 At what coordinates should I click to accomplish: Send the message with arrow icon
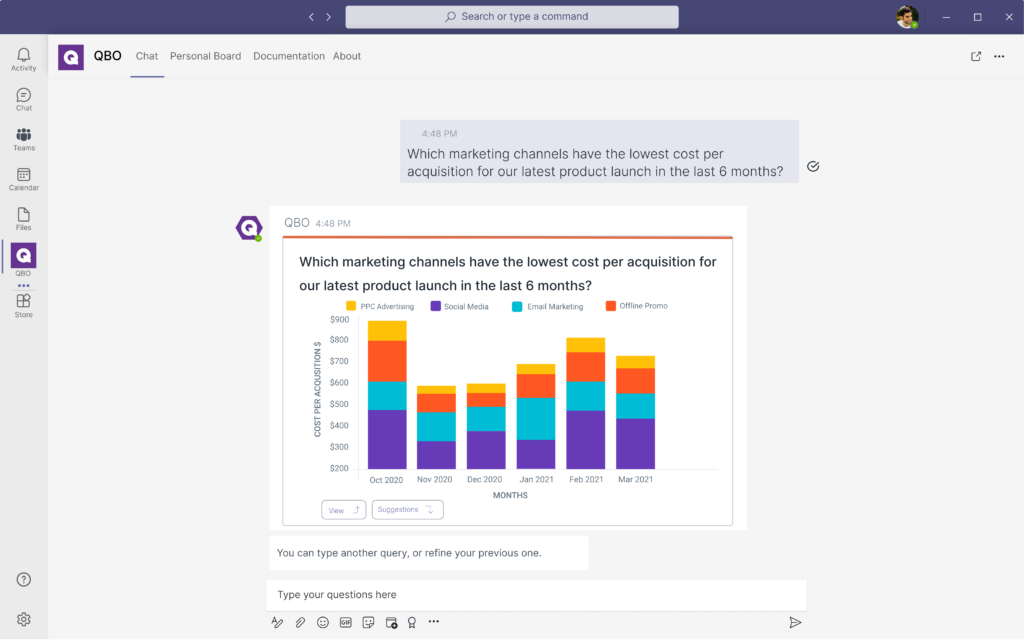[795, 622]
